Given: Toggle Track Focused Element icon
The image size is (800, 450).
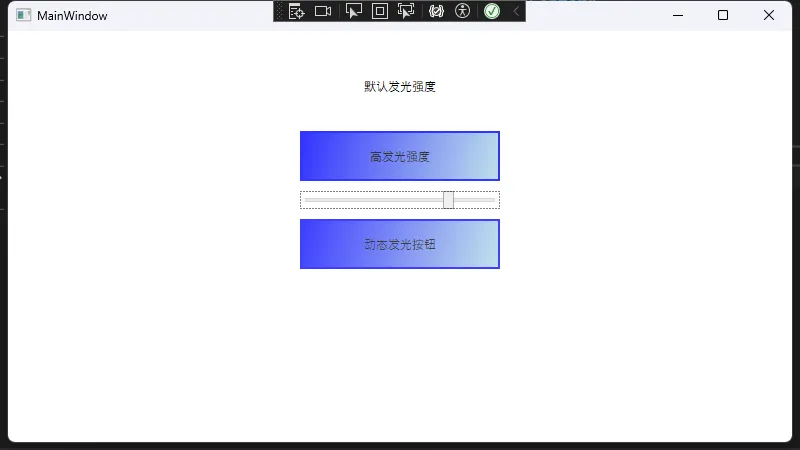Looking at the screenshot, I should 406,11.
